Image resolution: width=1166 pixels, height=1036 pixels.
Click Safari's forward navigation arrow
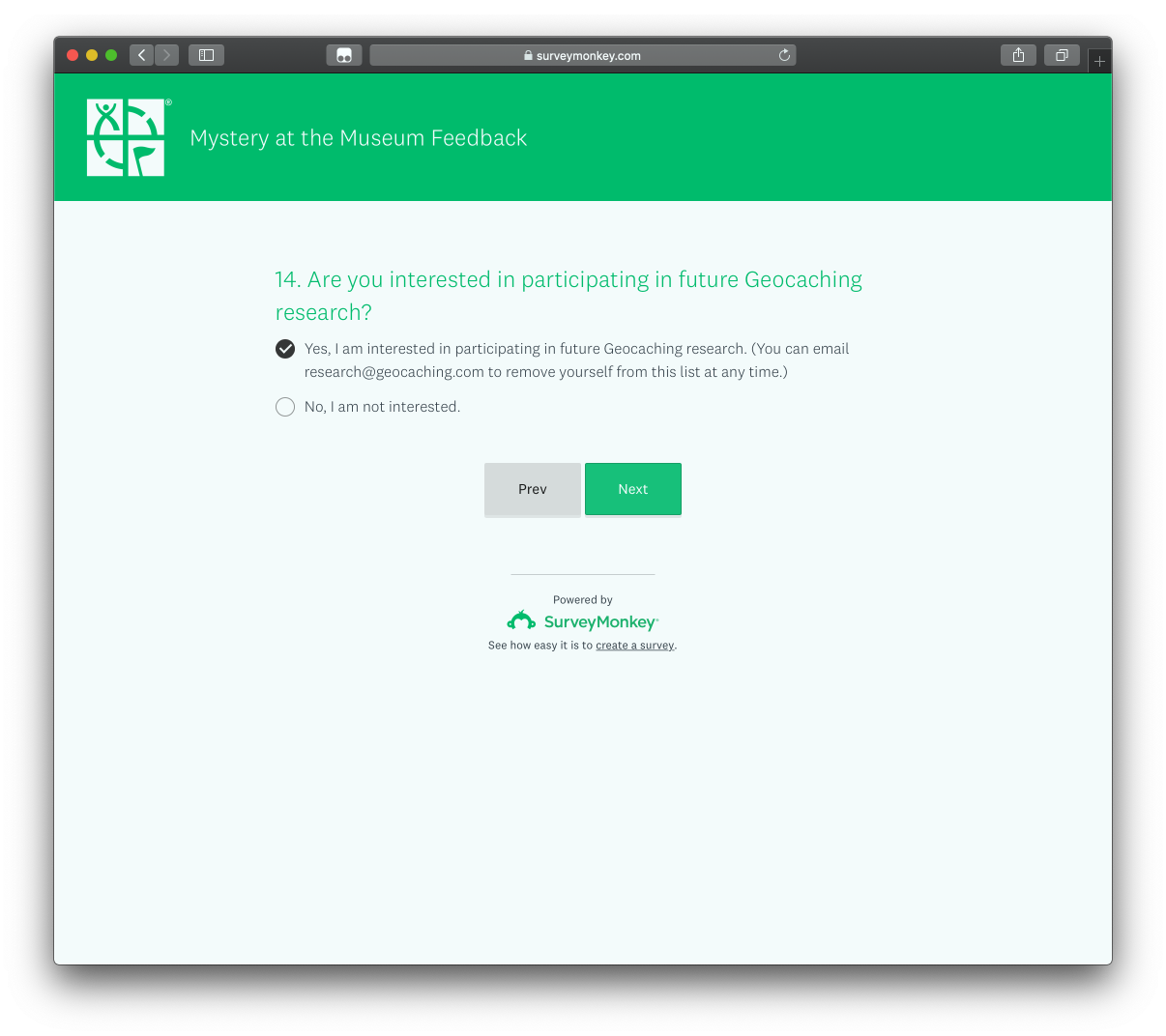click(166, 55)
